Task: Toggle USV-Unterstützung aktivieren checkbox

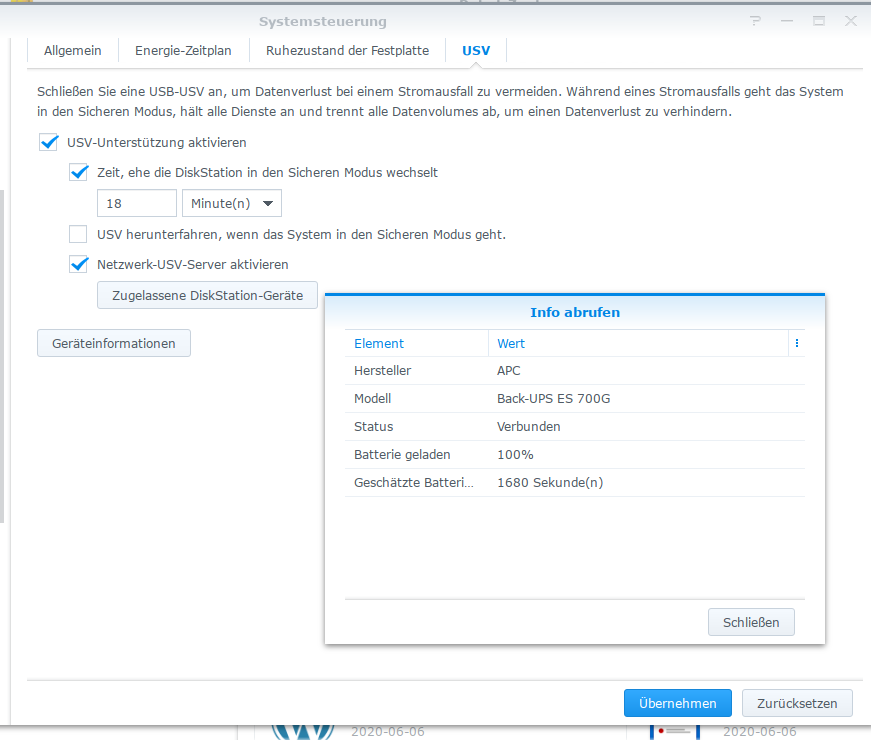Action: coord(49,142)
